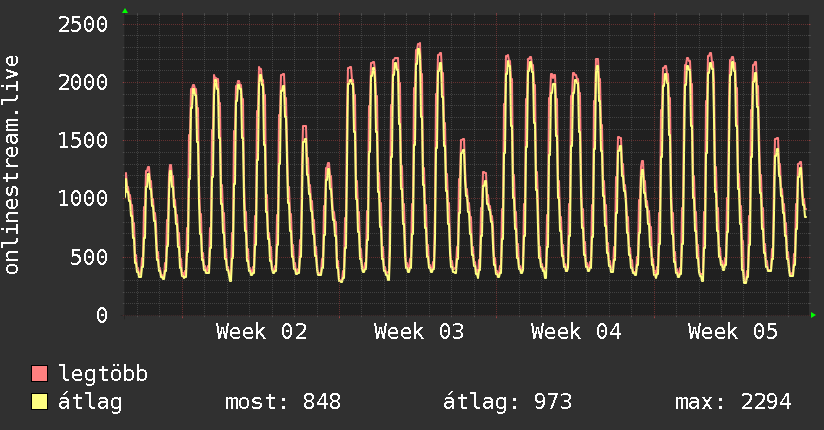
Task: Select the Week 04 axis label
Action: pos(576,332)
